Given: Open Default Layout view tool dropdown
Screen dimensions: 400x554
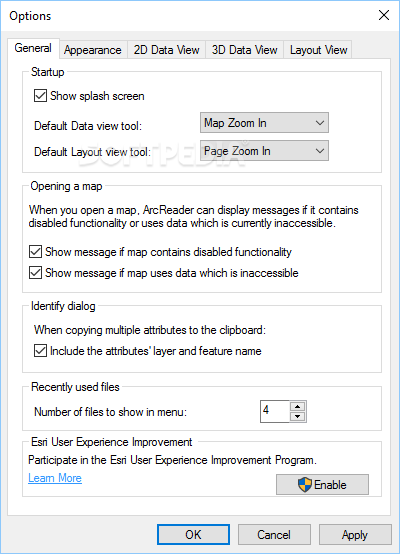Looking at the screenshot, I should (x=264, y=151).
